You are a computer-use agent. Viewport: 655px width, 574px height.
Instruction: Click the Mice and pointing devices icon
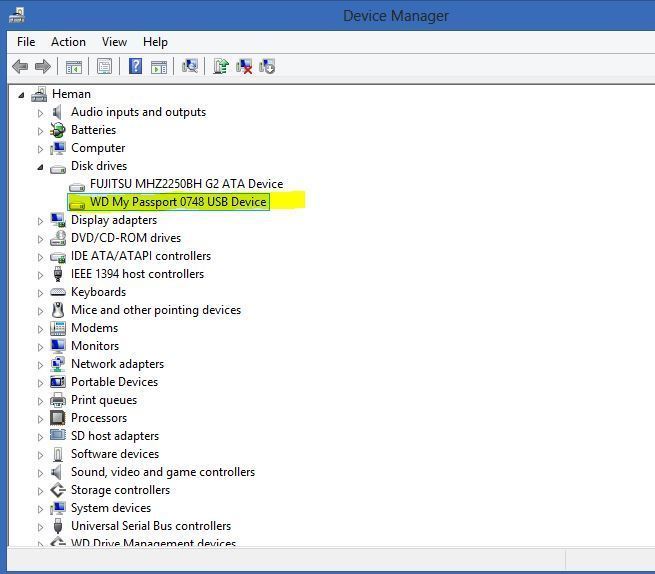click(58, 310)
